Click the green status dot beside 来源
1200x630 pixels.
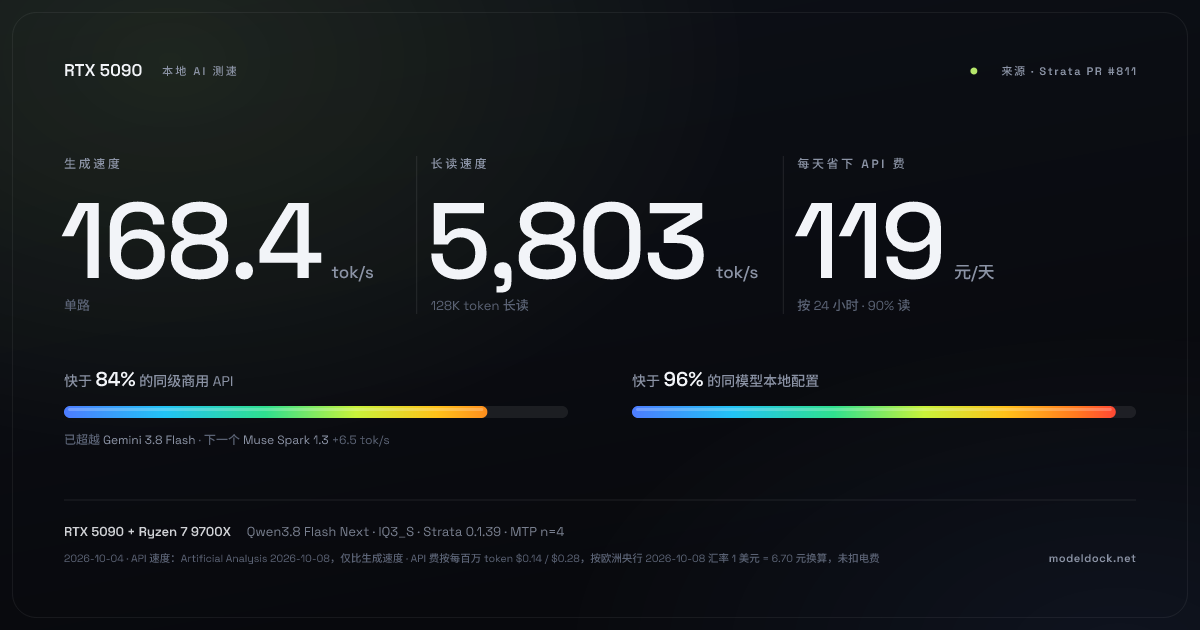pyautogui.click(x=973, y=71)
